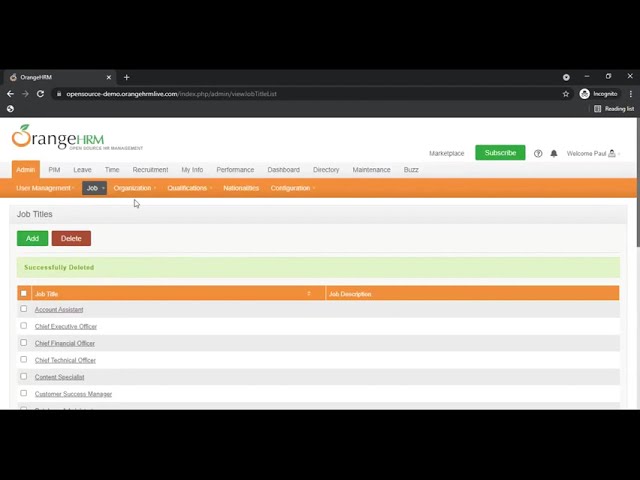Click the padlock site info icon
Screen dimensions: 640x480
[59, 94]
